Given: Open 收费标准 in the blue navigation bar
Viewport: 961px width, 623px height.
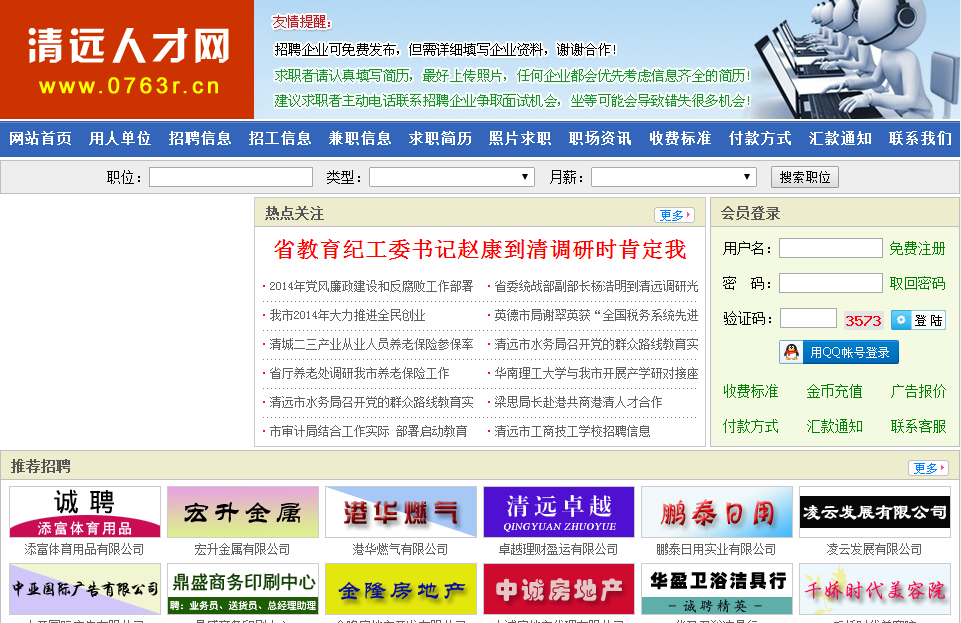Looking at the screenshot, I should coord(680,138).
